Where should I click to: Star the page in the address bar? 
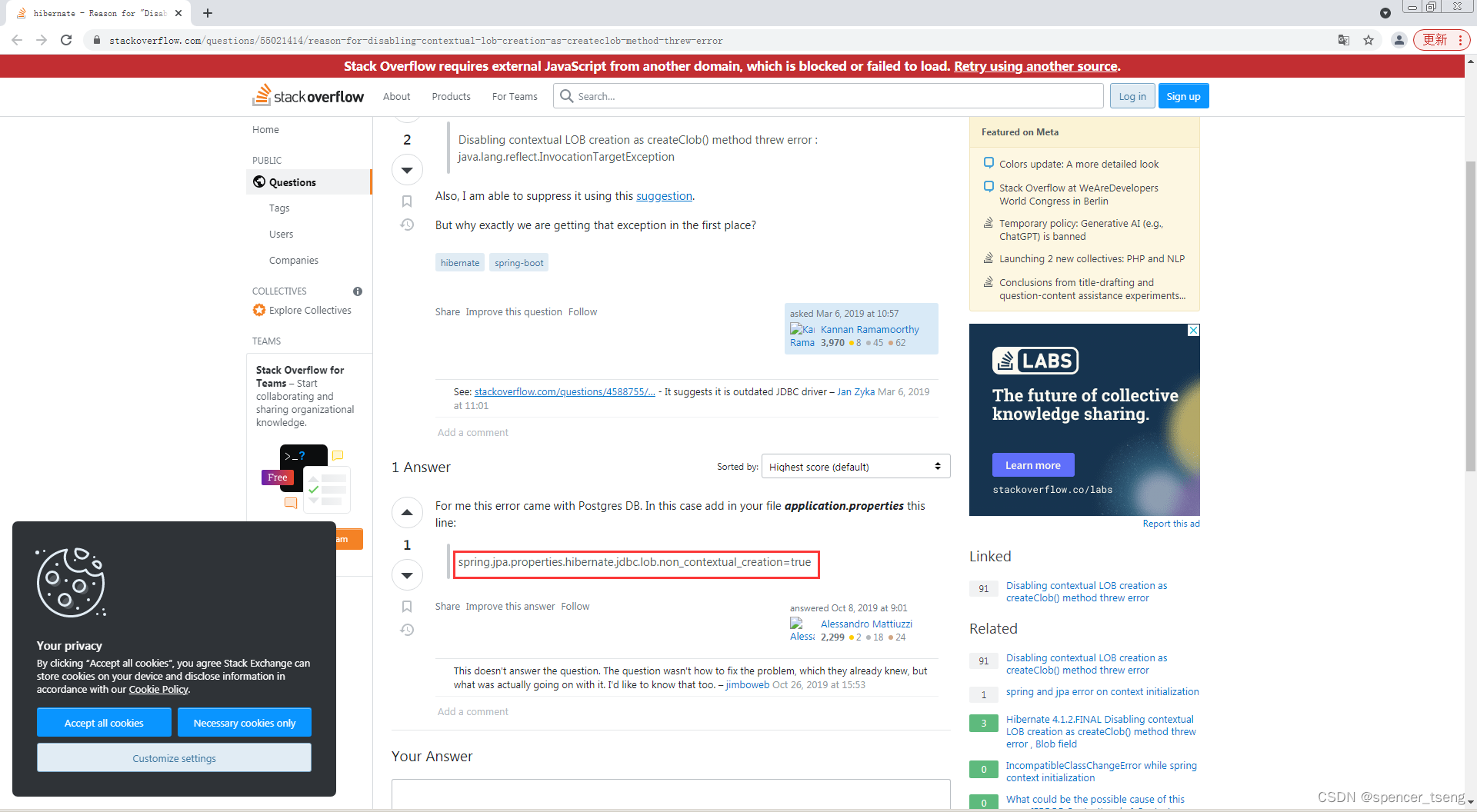point(1369,40)
